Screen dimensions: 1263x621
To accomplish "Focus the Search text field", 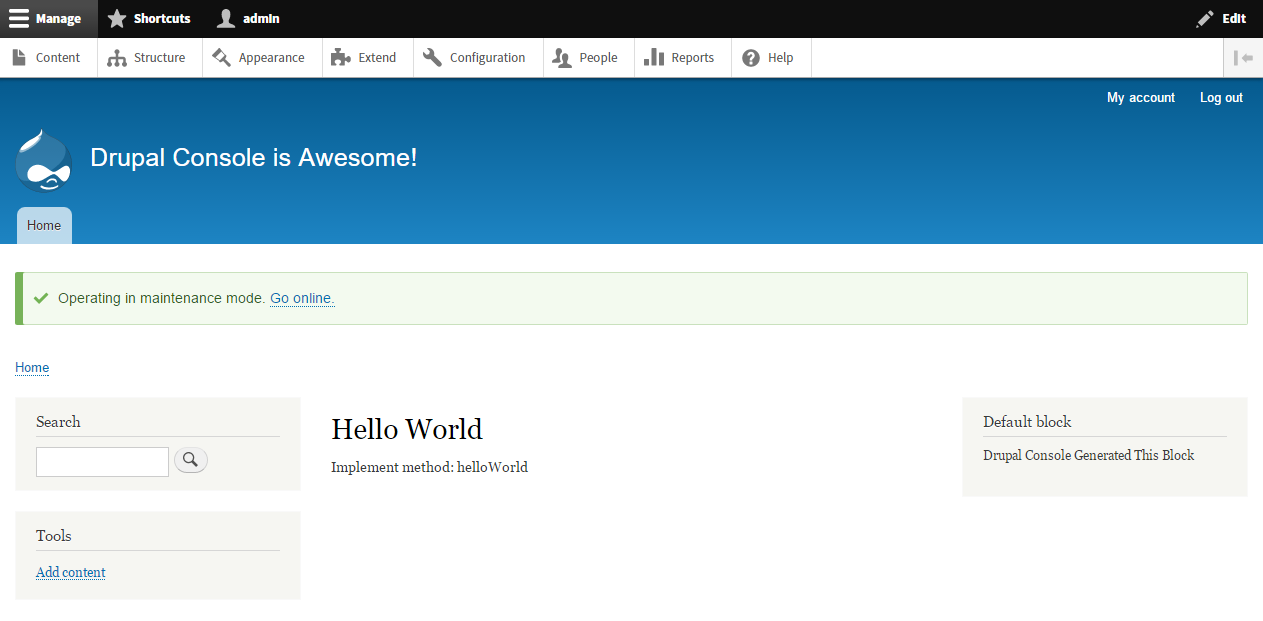I will pos(102,462).
